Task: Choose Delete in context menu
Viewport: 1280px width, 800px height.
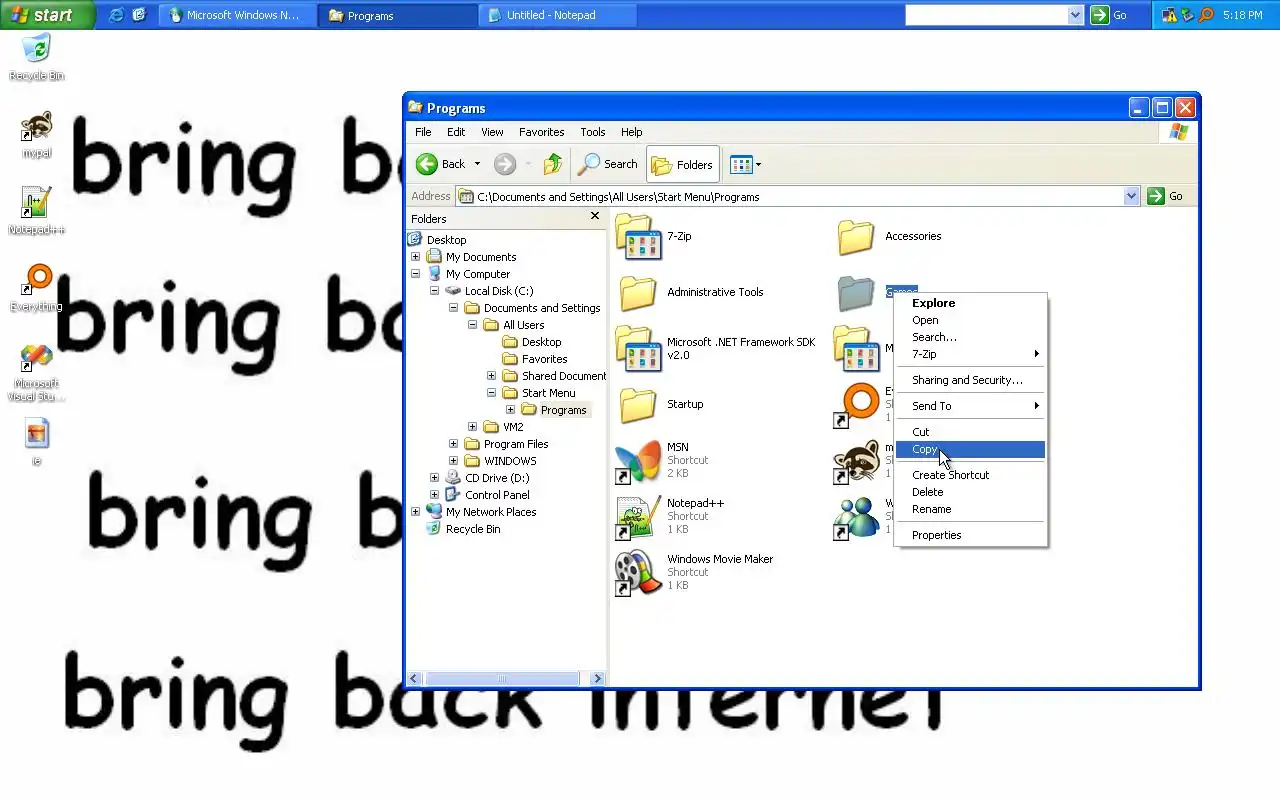Action: 970,492
